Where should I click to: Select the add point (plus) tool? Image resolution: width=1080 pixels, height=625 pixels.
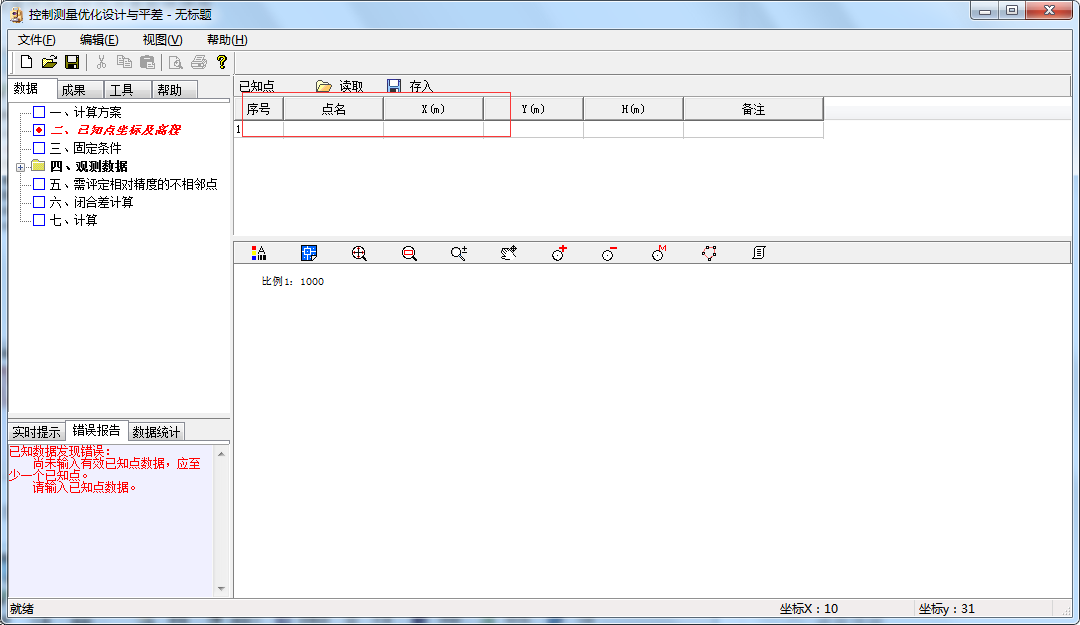[x=559, y=254]
